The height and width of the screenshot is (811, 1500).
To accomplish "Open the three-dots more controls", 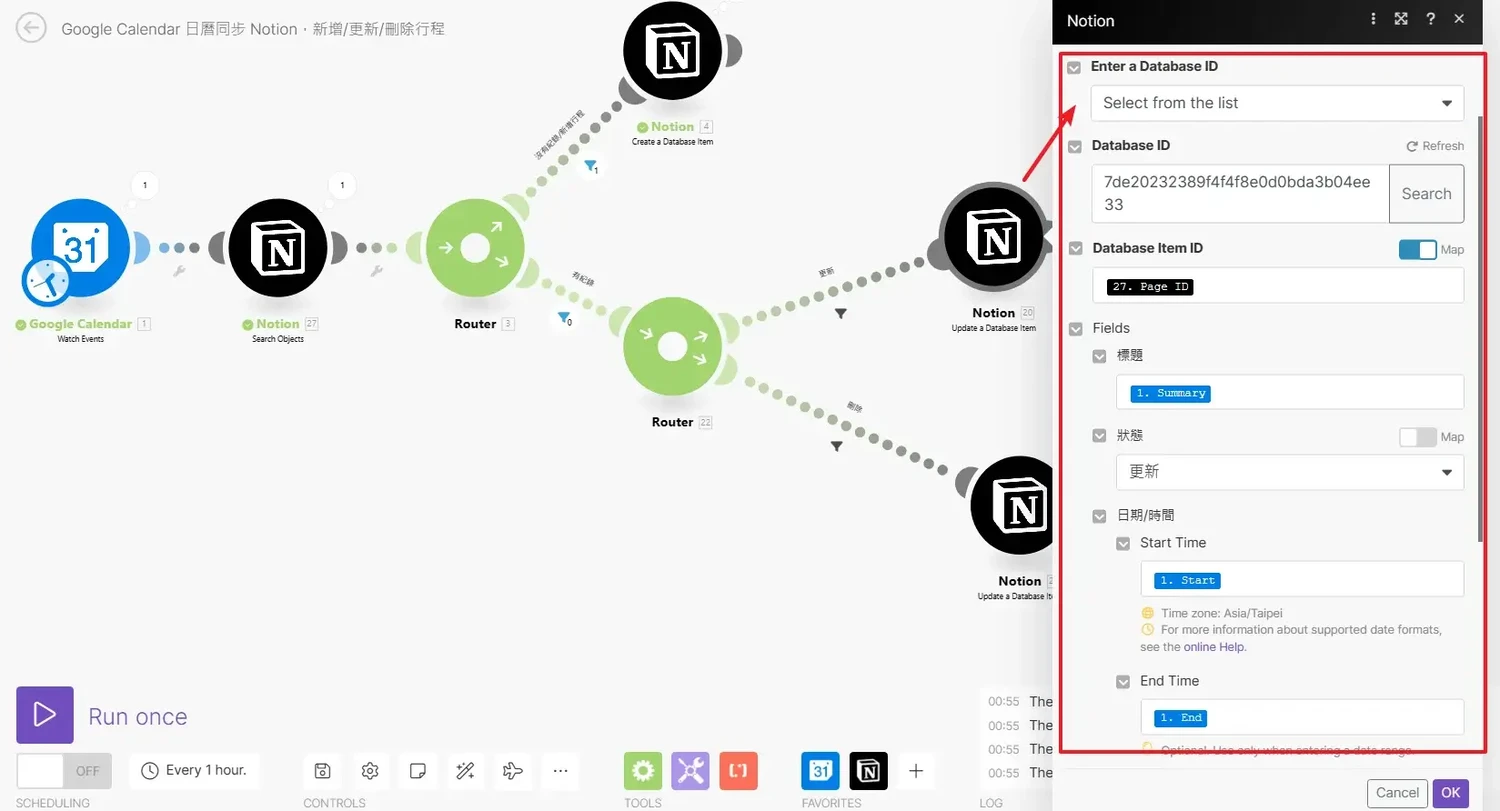I will pos(560,770).
